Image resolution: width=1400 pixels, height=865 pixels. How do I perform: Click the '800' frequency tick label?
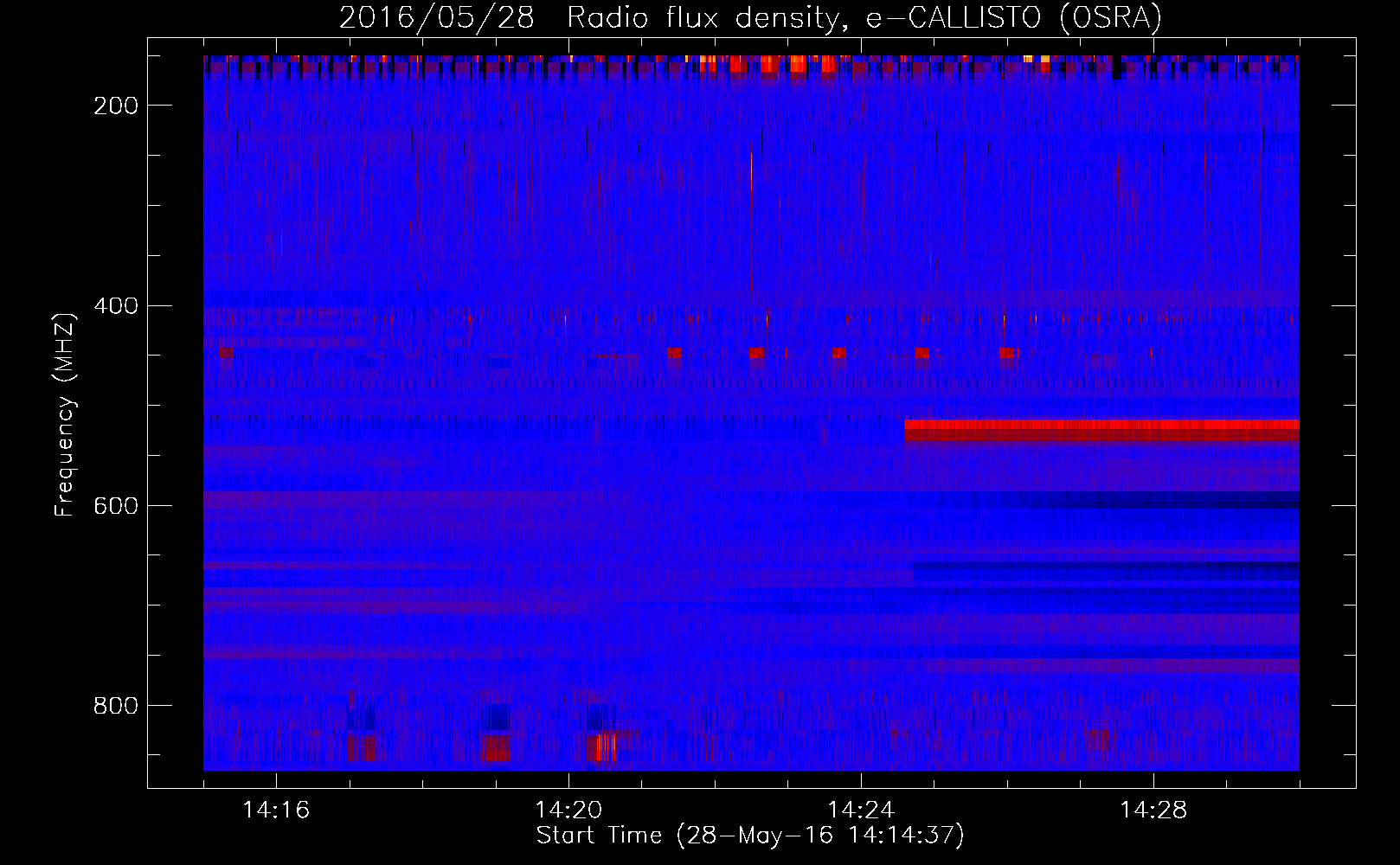(x=115, y=706)
